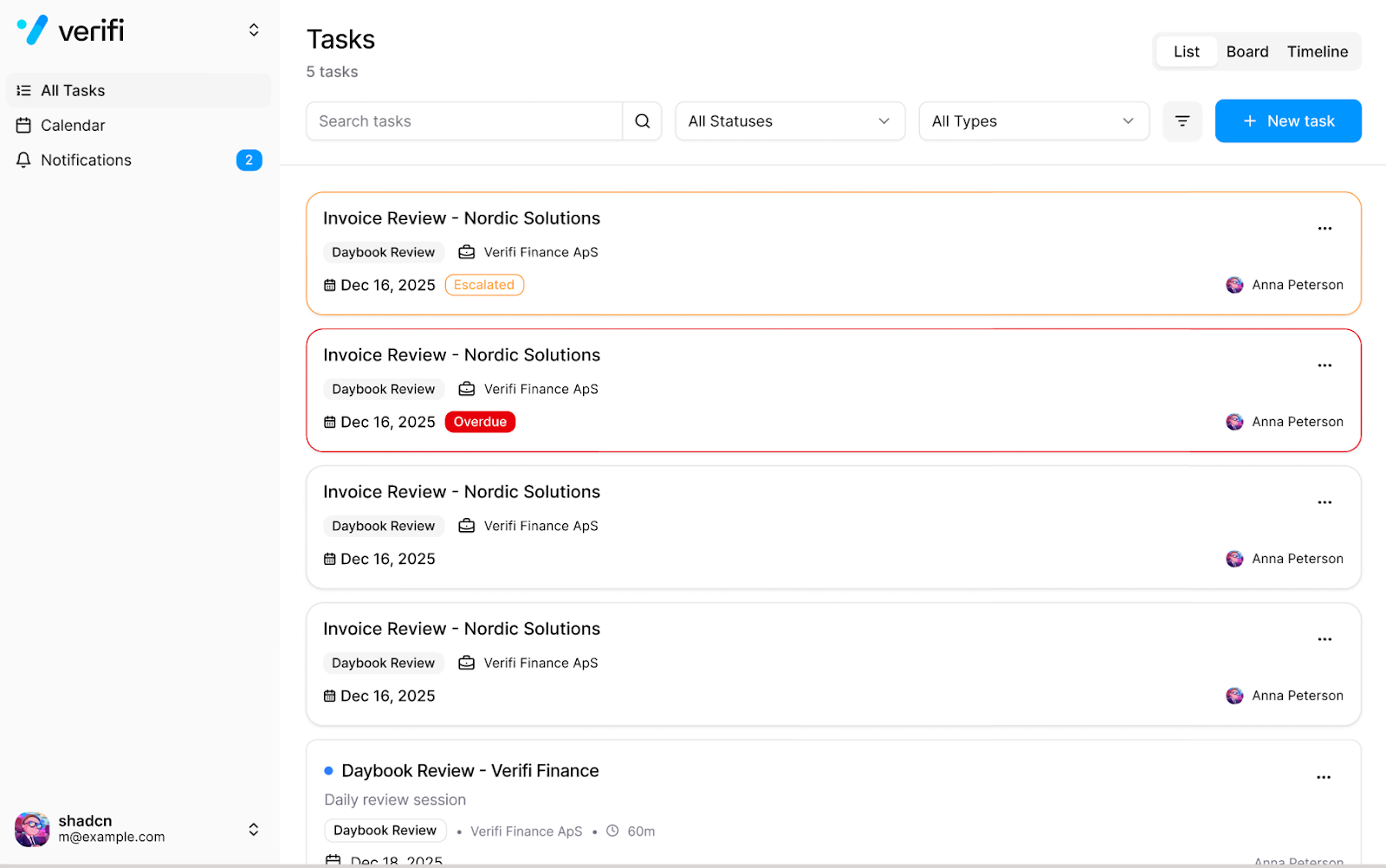This screenshot has height=868, width=1386.
Task: Click the Notifications bell icon
Action: [23, 160]
